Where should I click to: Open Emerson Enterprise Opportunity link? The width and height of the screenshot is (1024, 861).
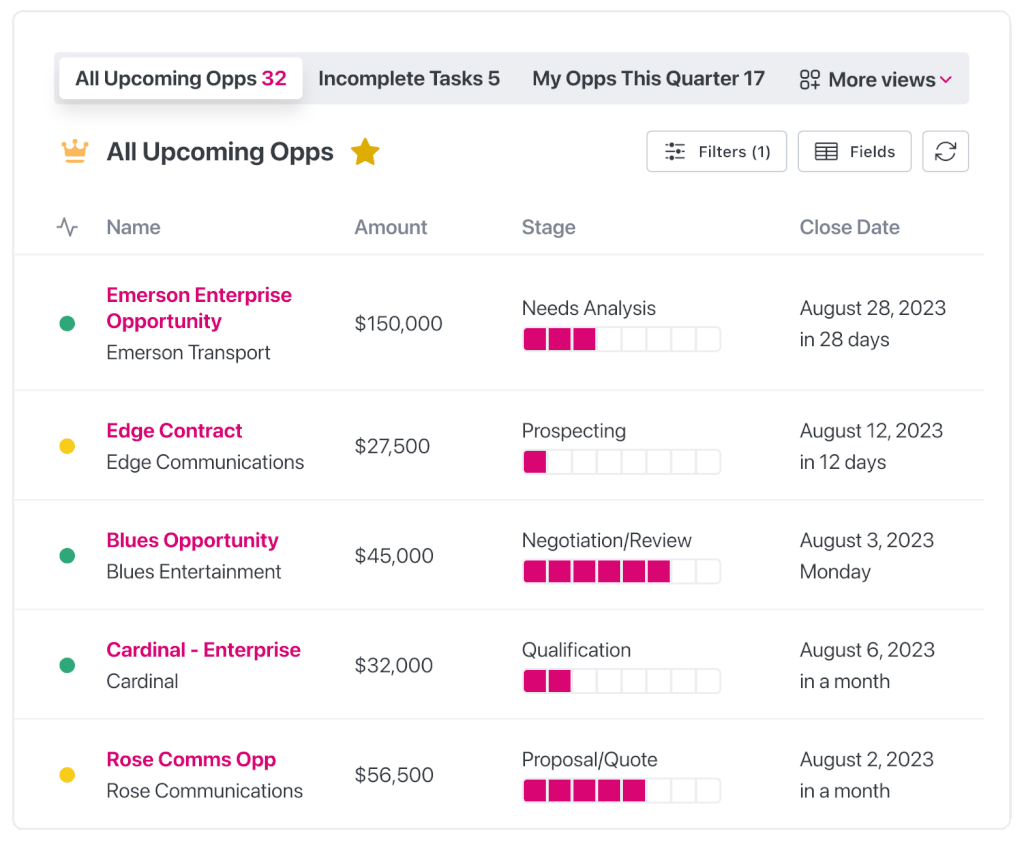tap(199, 308)
